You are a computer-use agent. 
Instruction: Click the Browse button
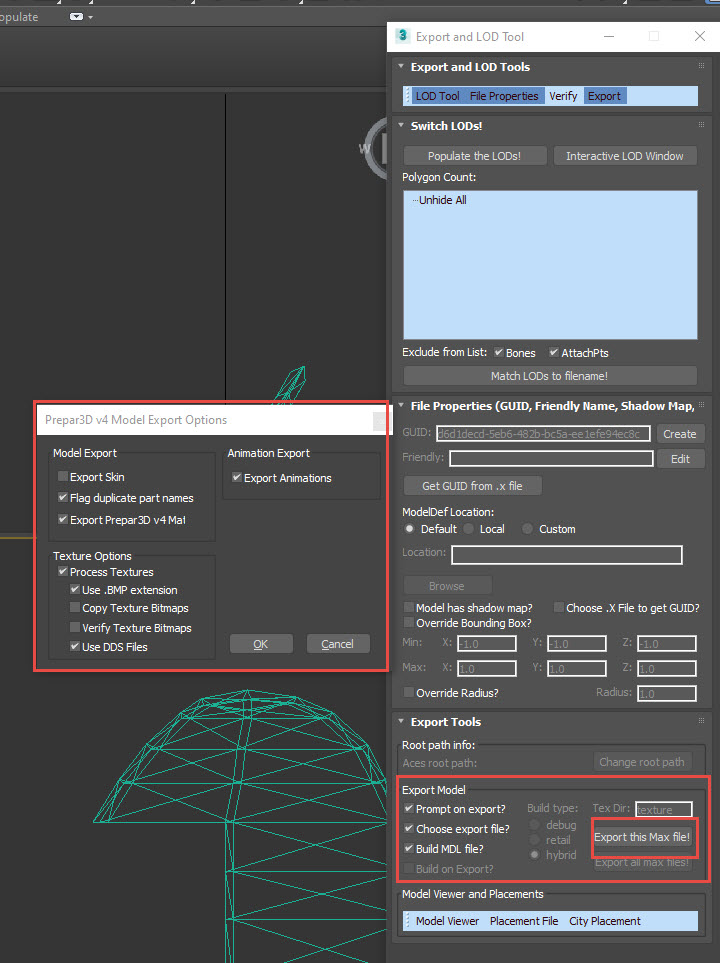(x=447, y=586)
